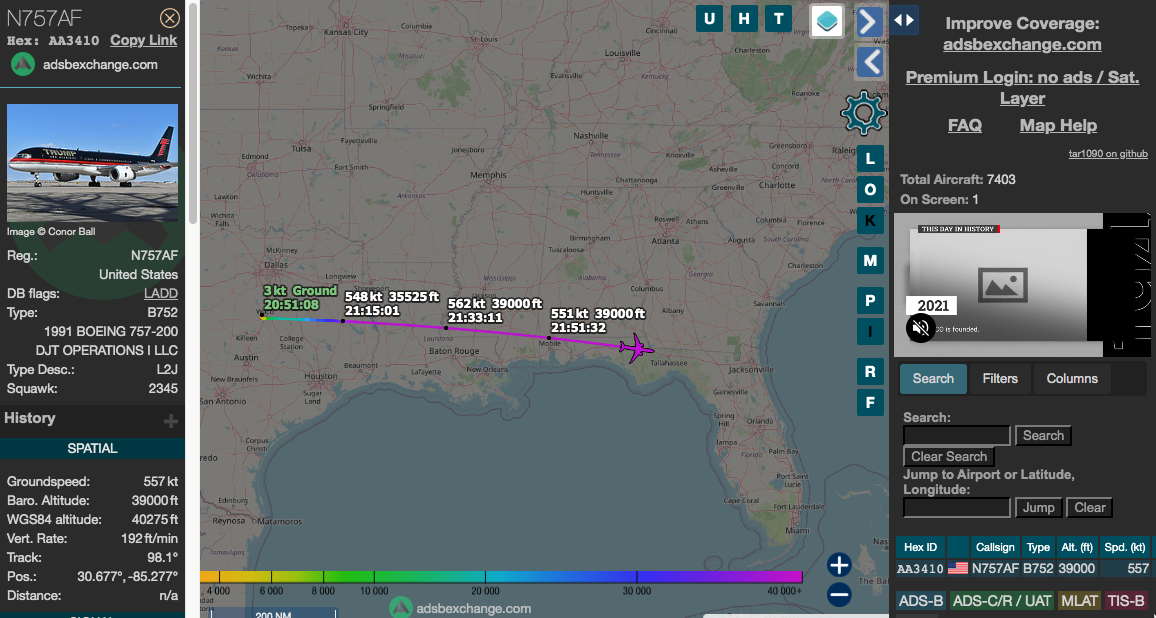Sort table by Callsign column

click(x=995, y=547)
